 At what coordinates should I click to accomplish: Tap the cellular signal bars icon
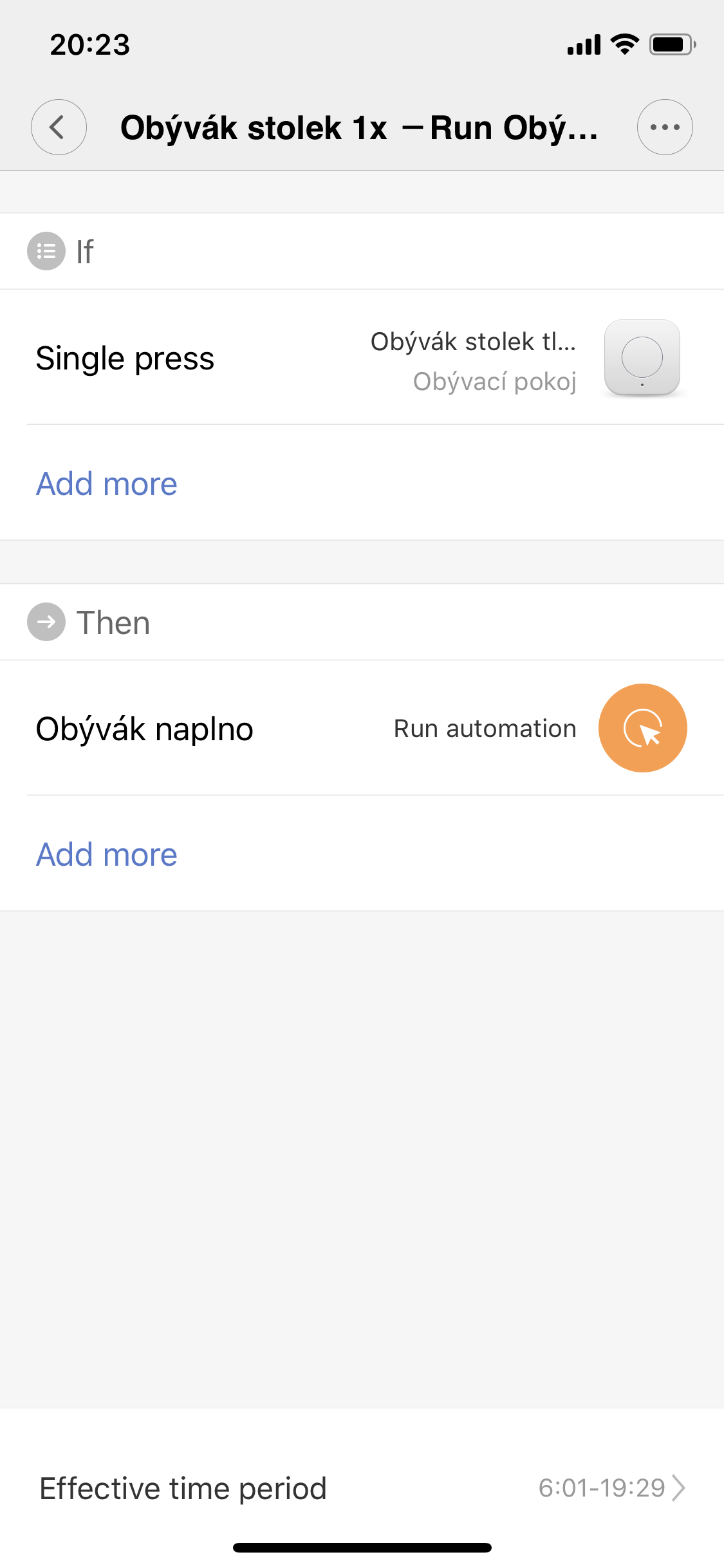point(584,45)
